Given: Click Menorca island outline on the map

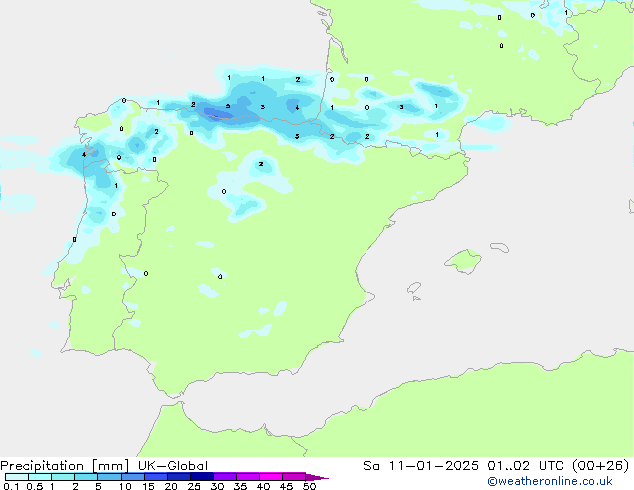Looking at the screenshot, I should point(500,247).
